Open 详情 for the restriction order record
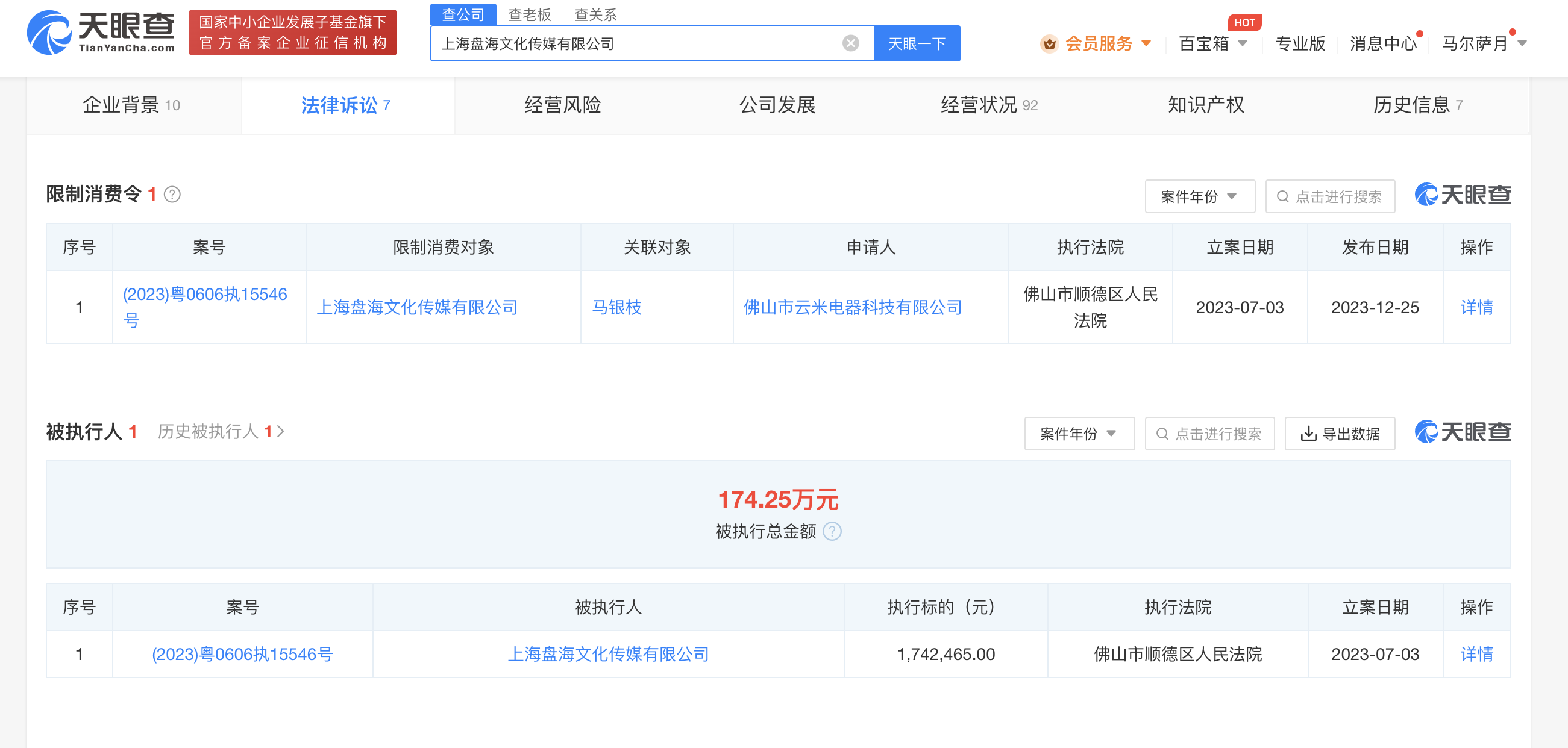Screen dimensions: 1568x748 pyautogui.click(x=1476, y=307)
